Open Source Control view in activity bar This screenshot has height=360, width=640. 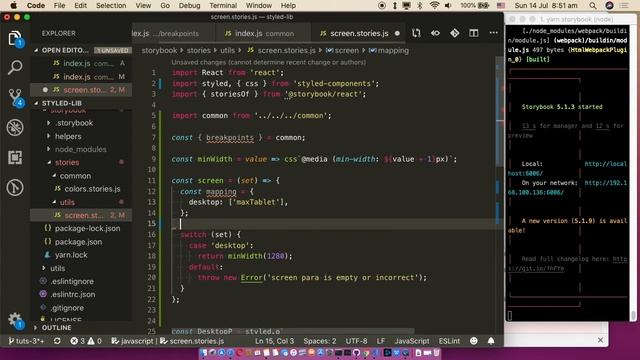click(x=15, y=98)
